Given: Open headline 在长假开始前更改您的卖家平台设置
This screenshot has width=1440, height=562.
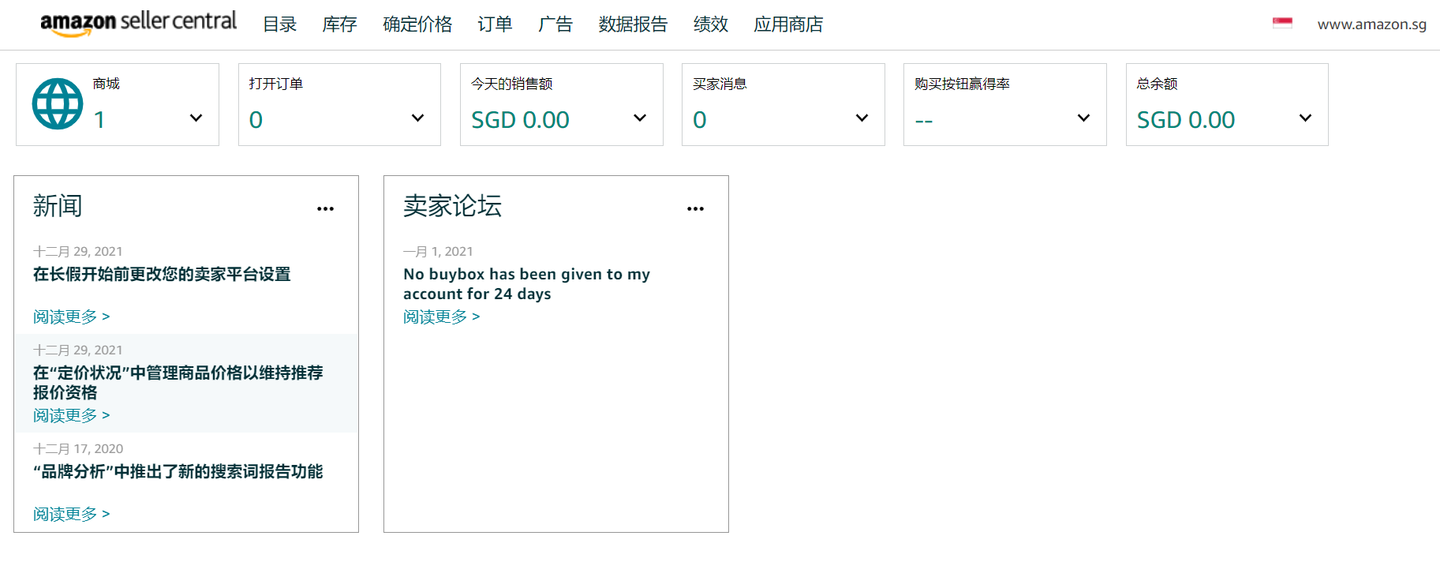Looking at the screenshot, I should tap(162, 274).
